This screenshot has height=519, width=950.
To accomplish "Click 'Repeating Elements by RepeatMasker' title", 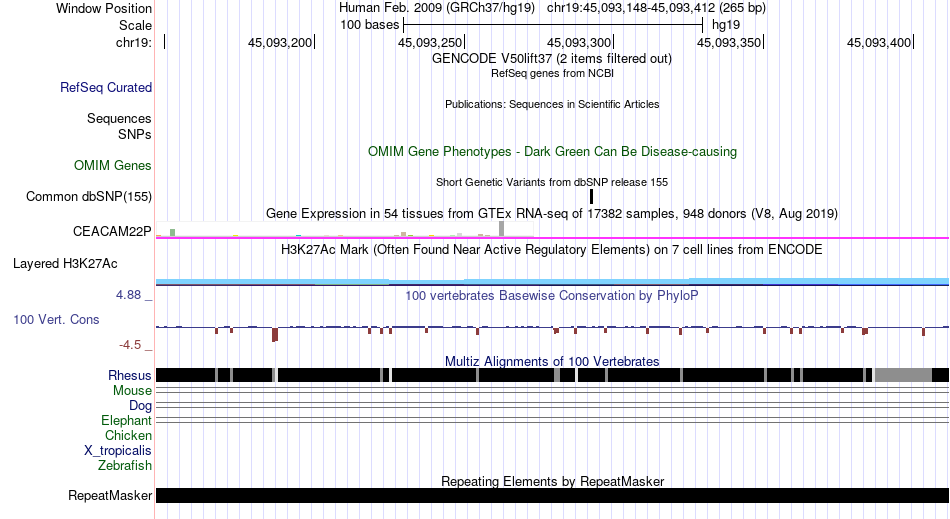I will click(x=553, y=481).
